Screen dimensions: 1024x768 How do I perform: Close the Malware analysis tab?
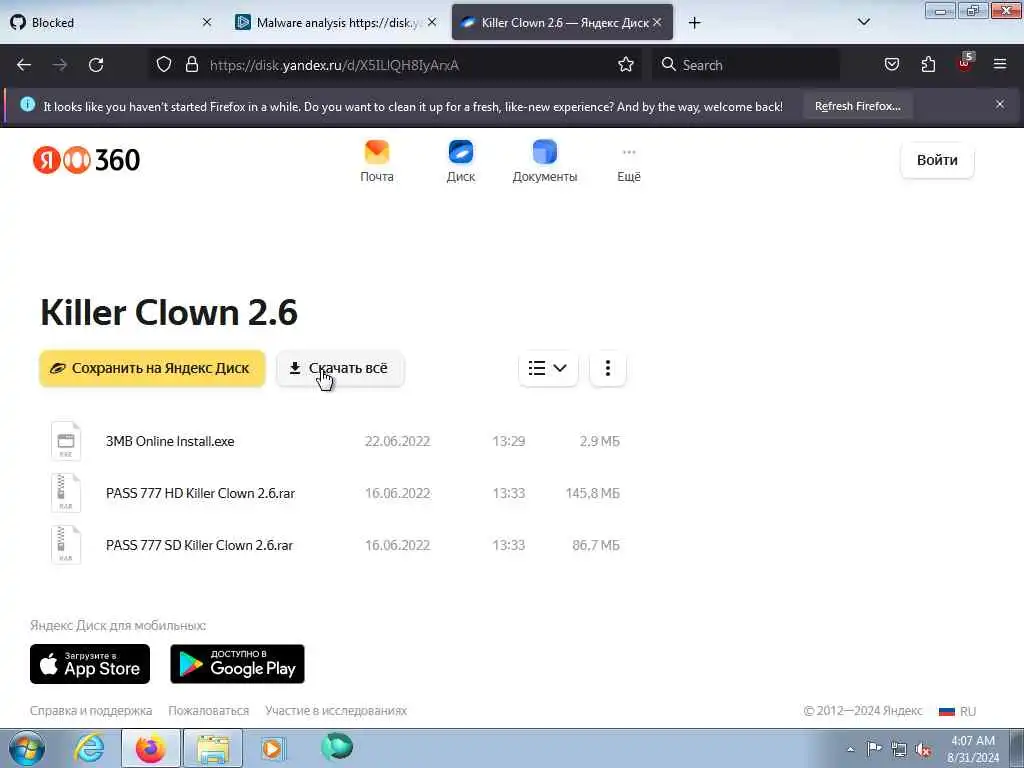pyautogui.click(x=432, y=22)
